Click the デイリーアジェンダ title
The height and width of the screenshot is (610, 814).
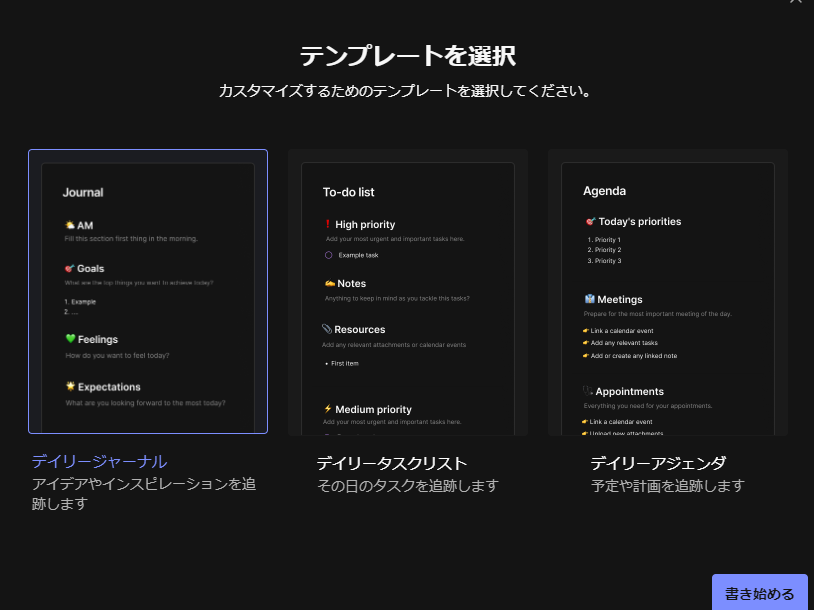[x=658, y=463]
